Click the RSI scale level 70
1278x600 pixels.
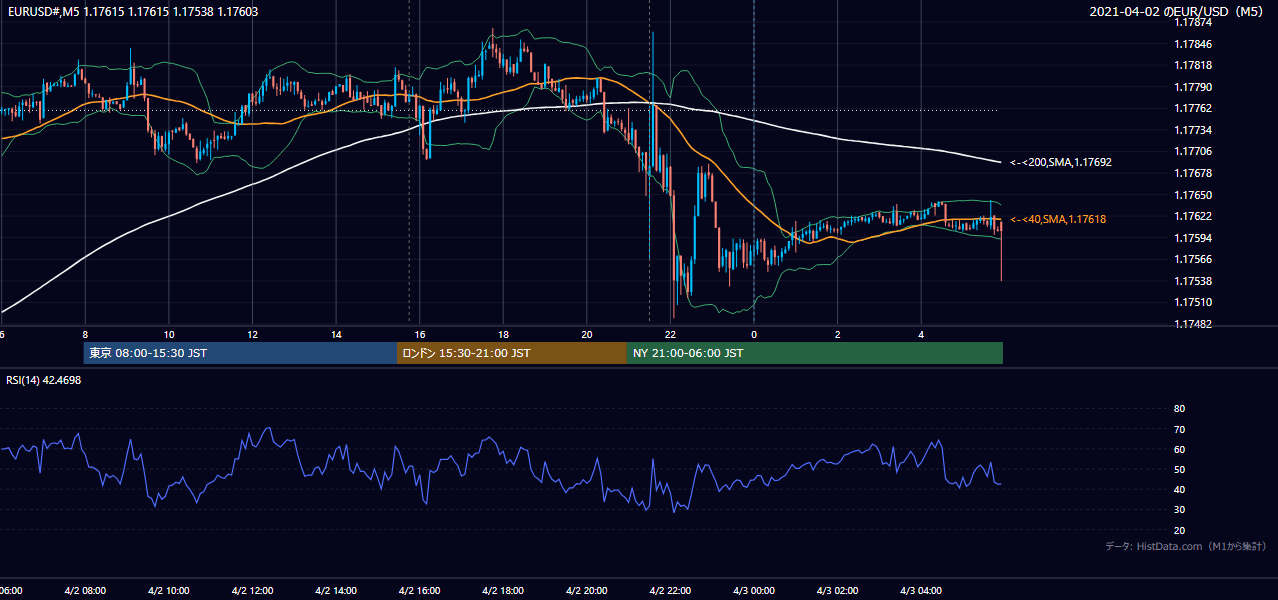pyautogui.click(x=1179, y=429)
